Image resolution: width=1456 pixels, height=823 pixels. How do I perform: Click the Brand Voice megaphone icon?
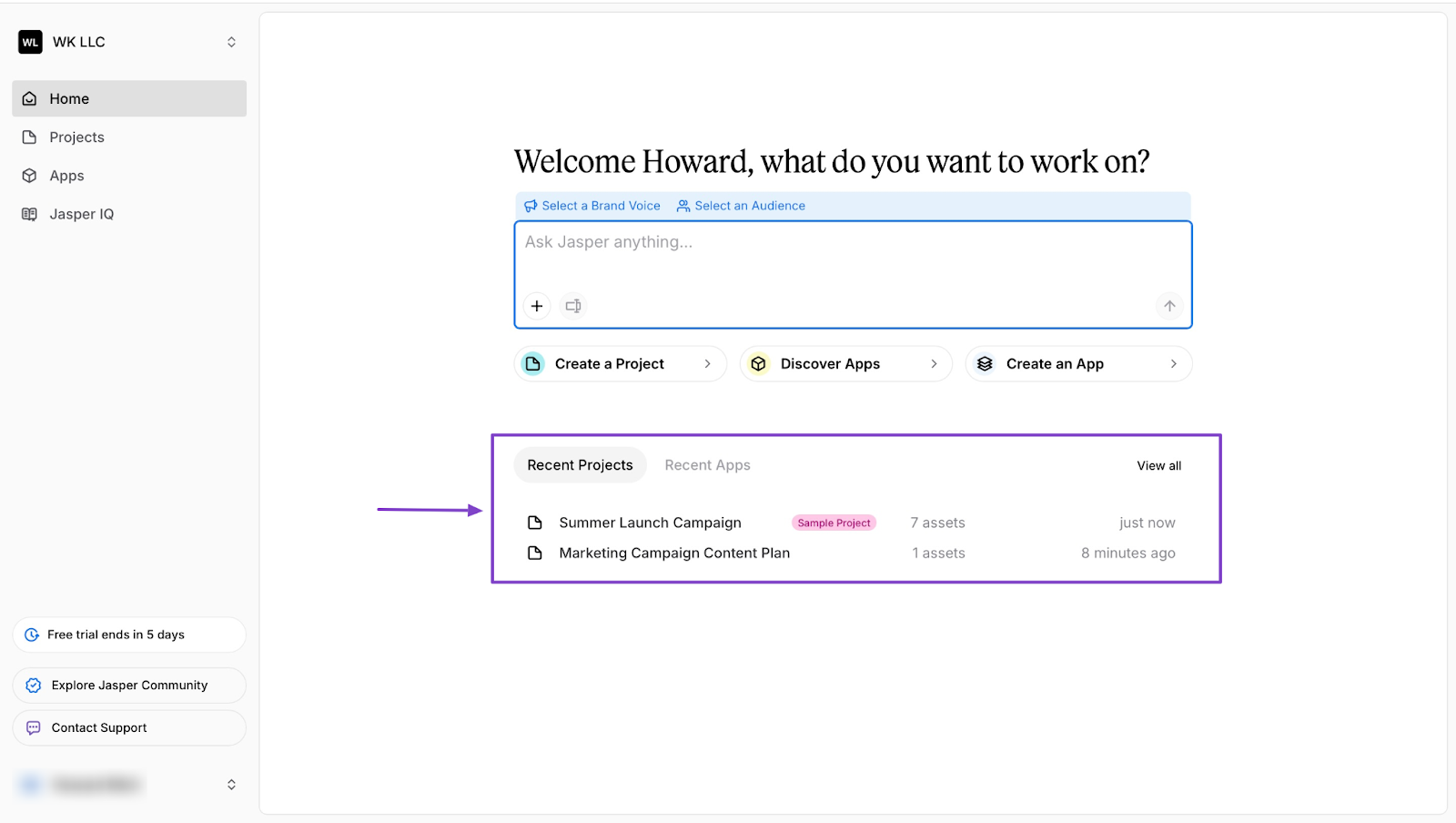click(x=531, y=206)
